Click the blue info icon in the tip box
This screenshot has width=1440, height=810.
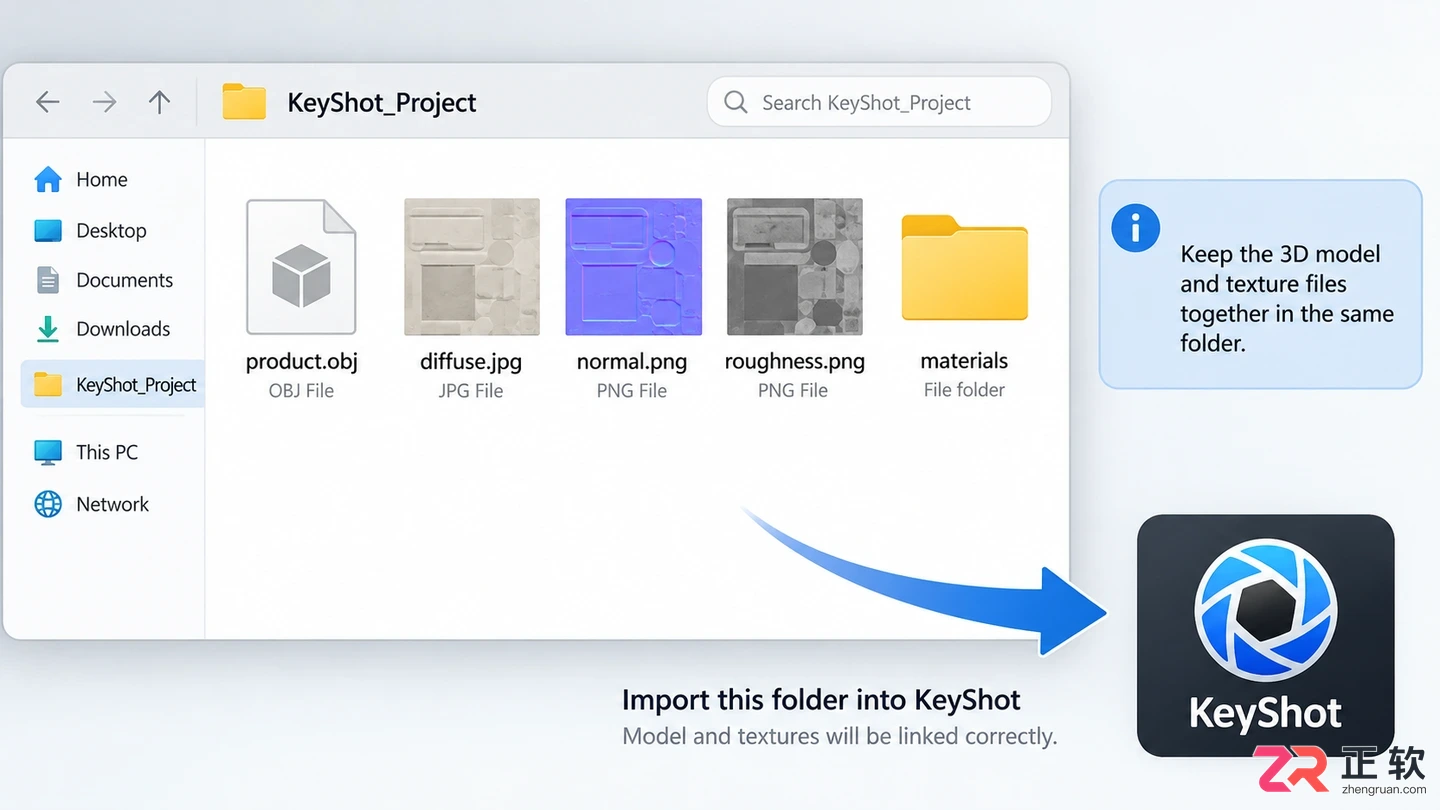(x=1136, y=229)
